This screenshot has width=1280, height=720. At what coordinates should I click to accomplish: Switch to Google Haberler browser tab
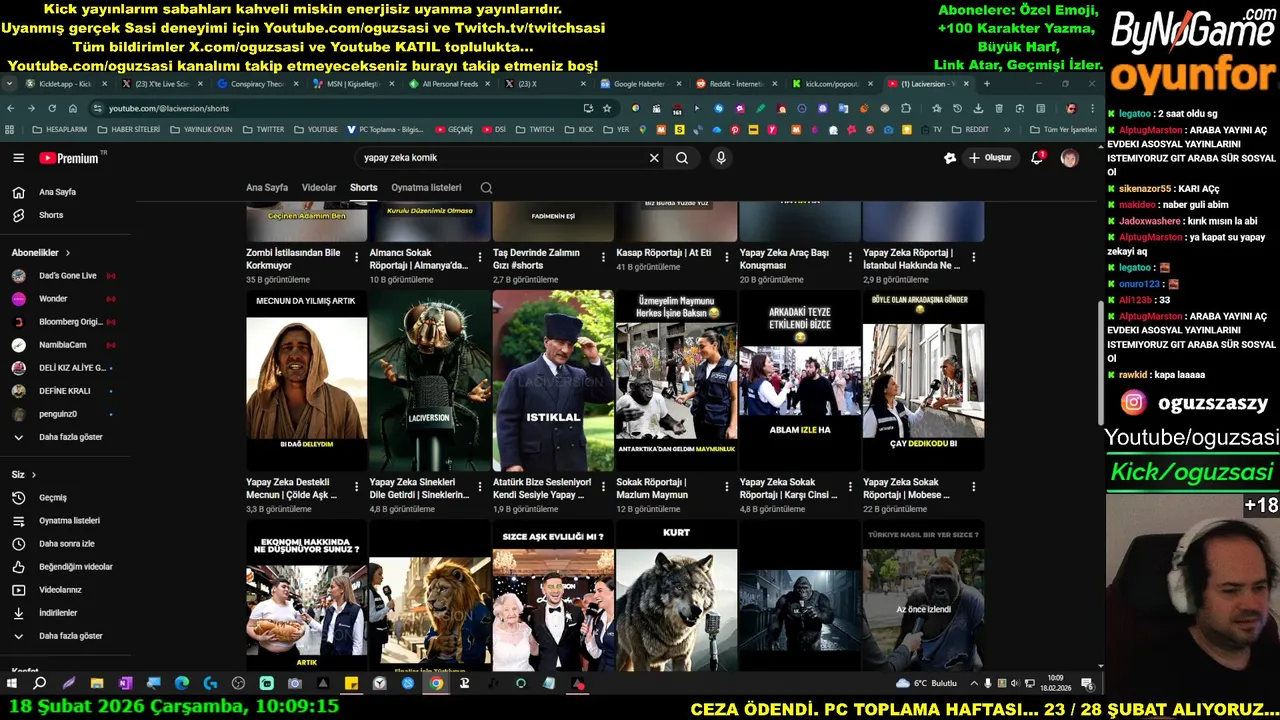[x=638, y=84]
